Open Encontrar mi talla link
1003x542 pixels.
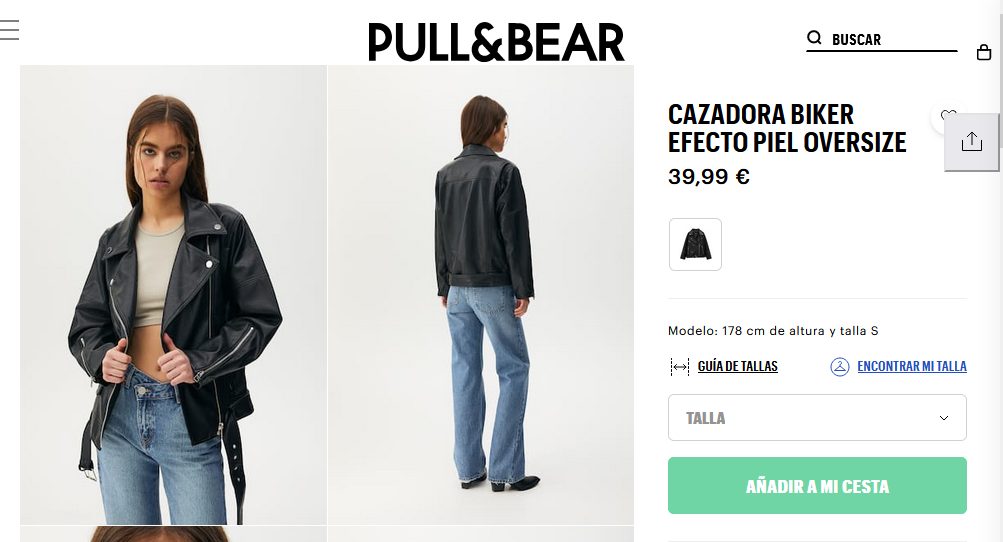(x=912, y=366)
